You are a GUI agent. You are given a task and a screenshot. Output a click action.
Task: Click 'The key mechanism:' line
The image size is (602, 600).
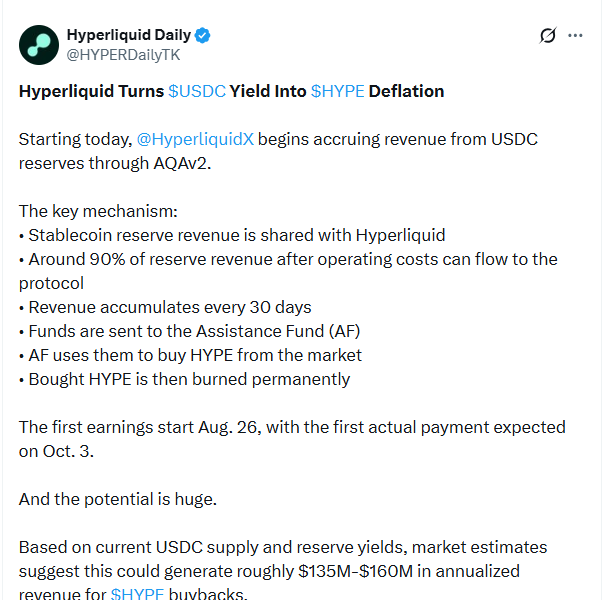coord(98,211)
